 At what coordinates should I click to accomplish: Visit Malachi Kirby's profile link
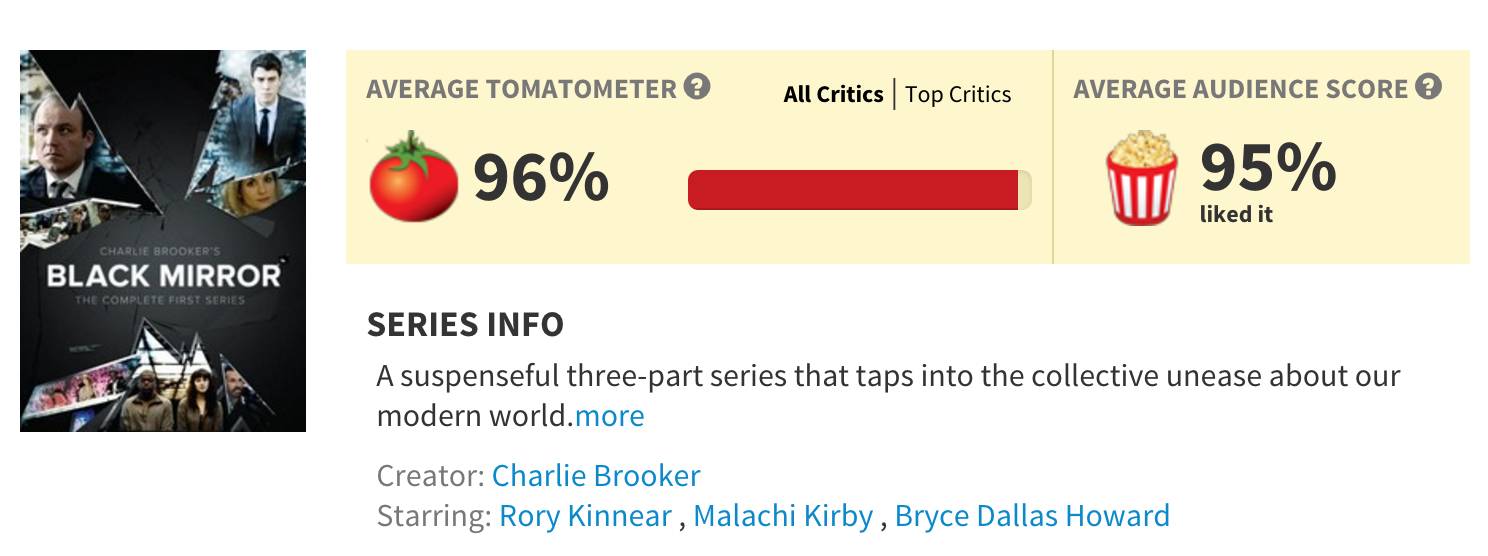point(783,516)
